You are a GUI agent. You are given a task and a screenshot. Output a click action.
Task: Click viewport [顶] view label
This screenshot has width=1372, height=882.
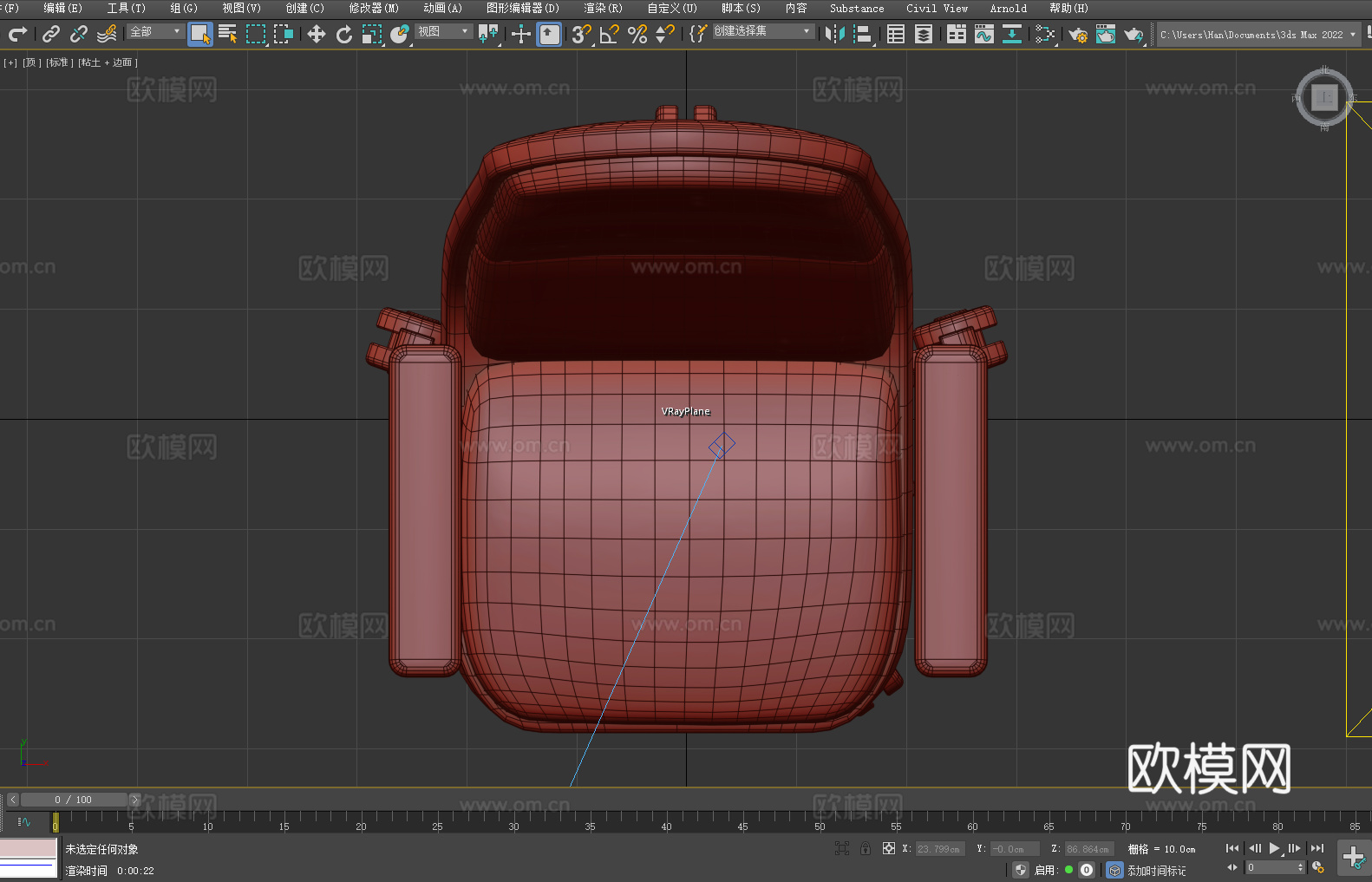coord(32,62)
